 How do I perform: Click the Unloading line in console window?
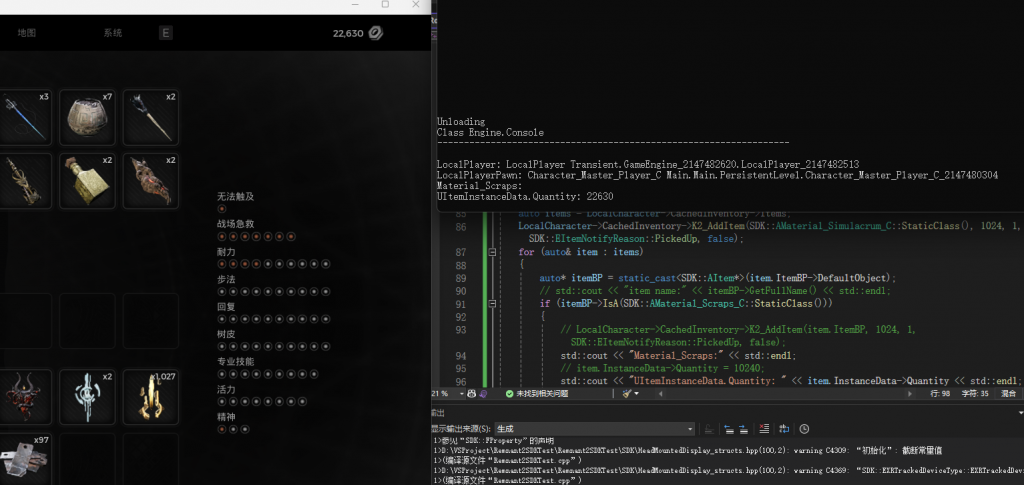point(461,121)
